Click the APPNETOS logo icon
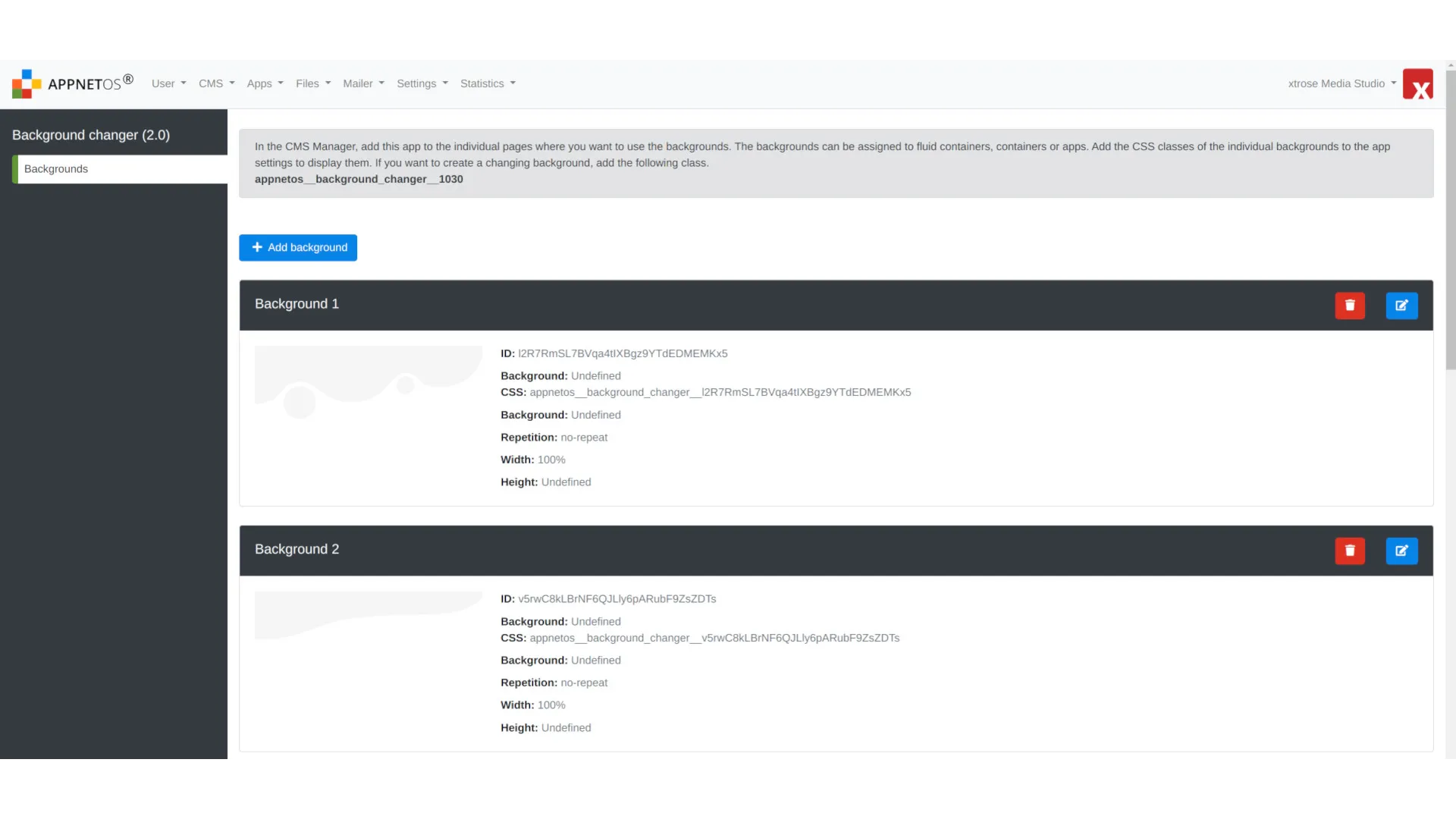The width and height of the screenshot is (1456, 819). click(26, 84)
